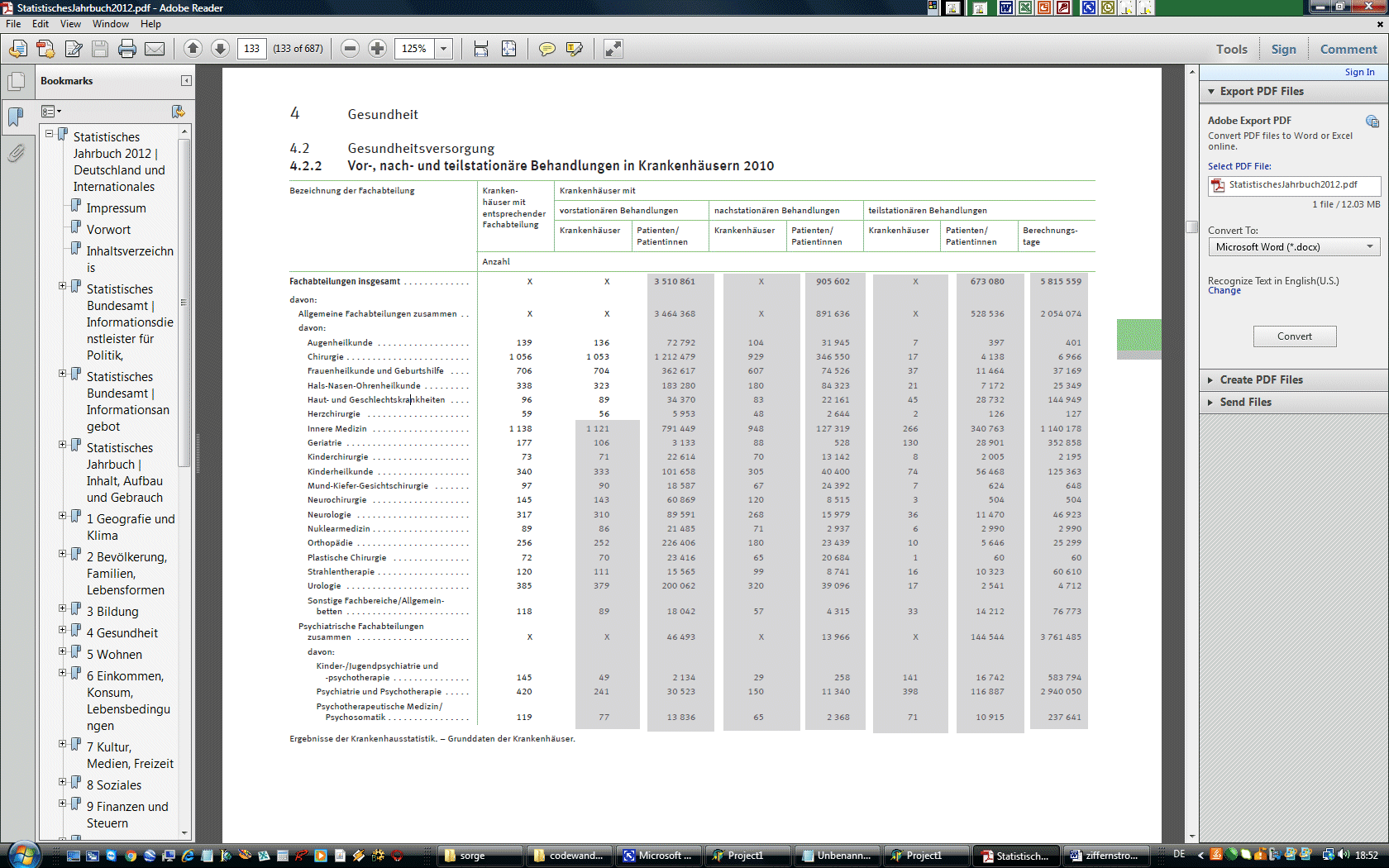
Task: Open the zoom level dropdown
Action: (443, 49)
